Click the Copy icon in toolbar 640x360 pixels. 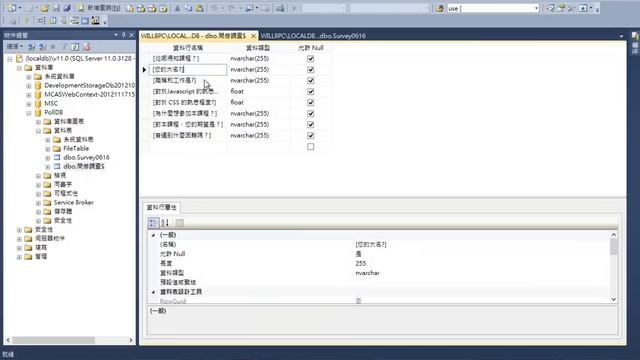188,8
